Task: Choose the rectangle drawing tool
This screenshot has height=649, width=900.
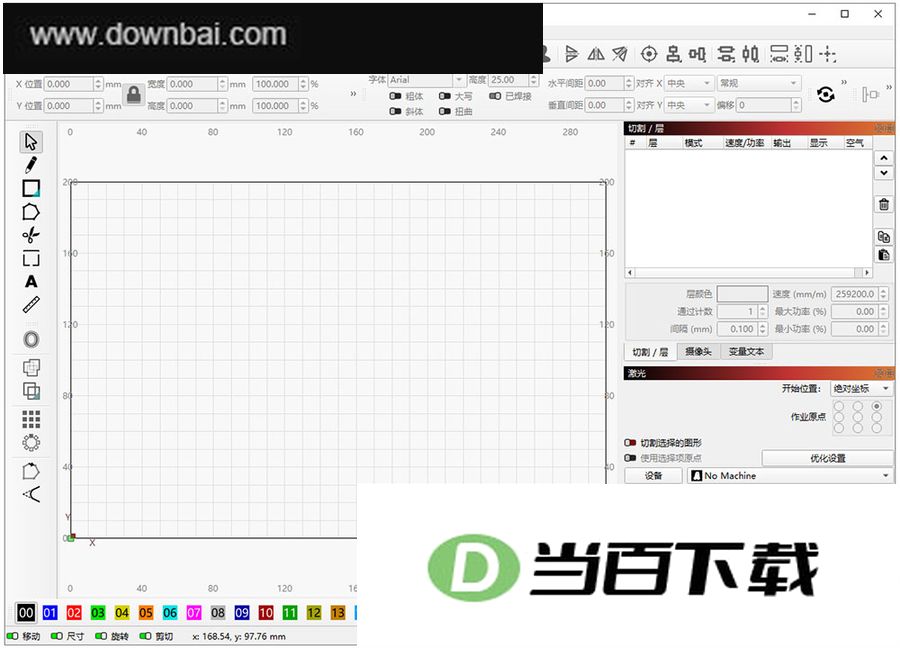Action: click(x=31, y=188)
